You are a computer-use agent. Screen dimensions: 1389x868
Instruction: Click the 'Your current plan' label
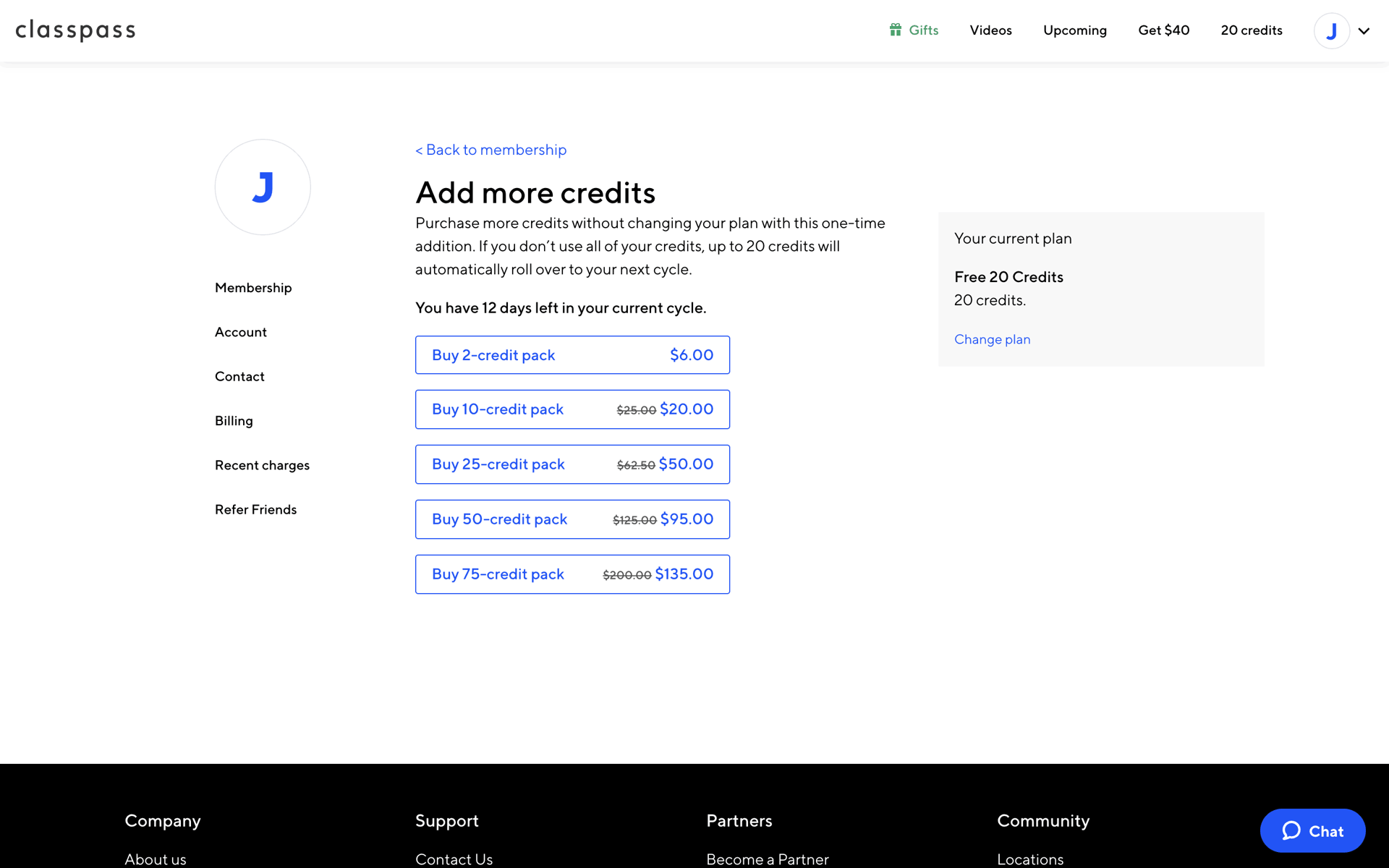(1013, 239)
